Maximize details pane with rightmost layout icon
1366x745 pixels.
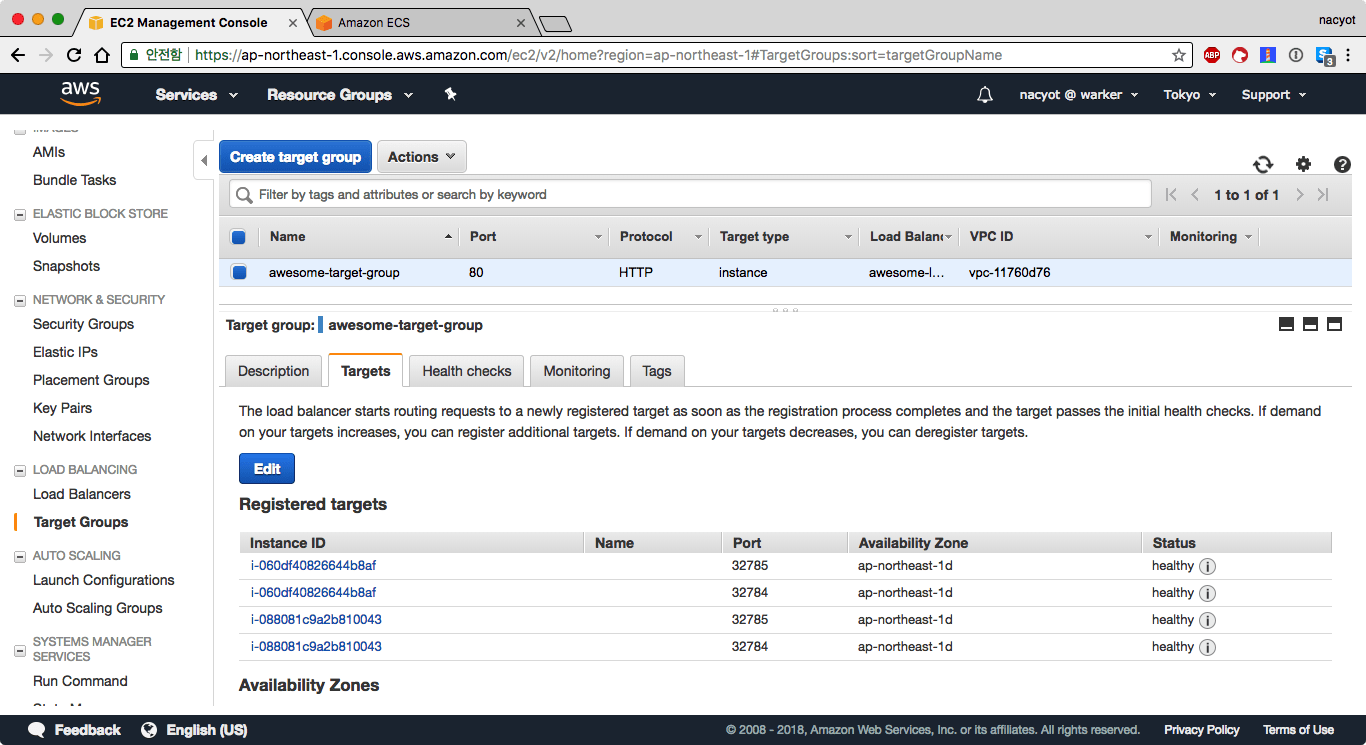coord(1334,324)
